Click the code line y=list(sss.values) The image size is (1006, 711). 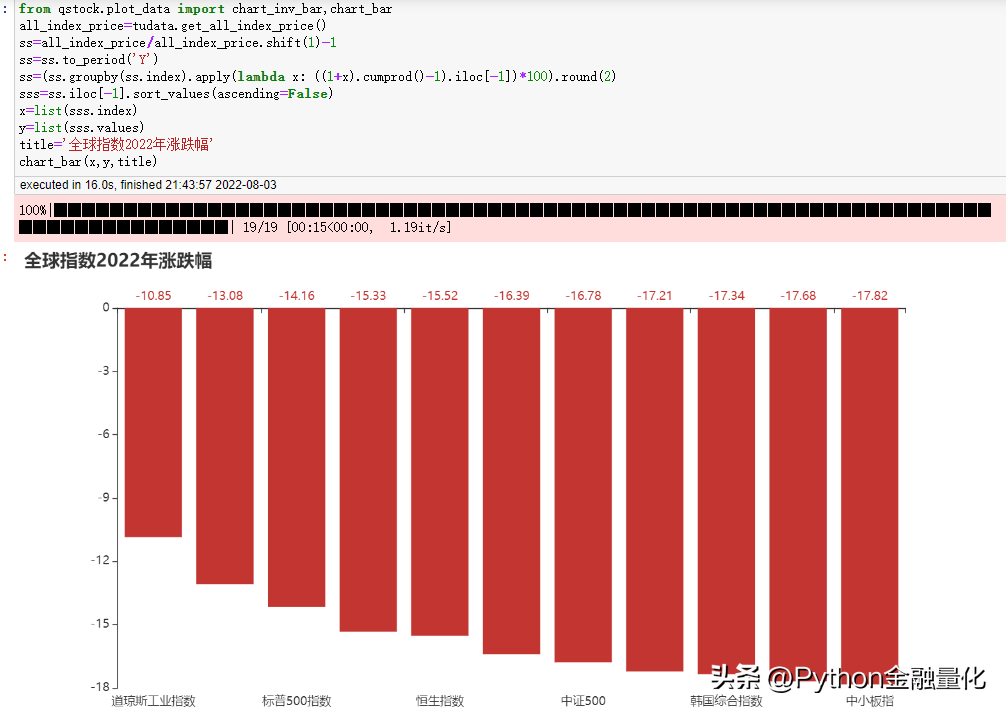pyautogui.click(x=81, y=128)
